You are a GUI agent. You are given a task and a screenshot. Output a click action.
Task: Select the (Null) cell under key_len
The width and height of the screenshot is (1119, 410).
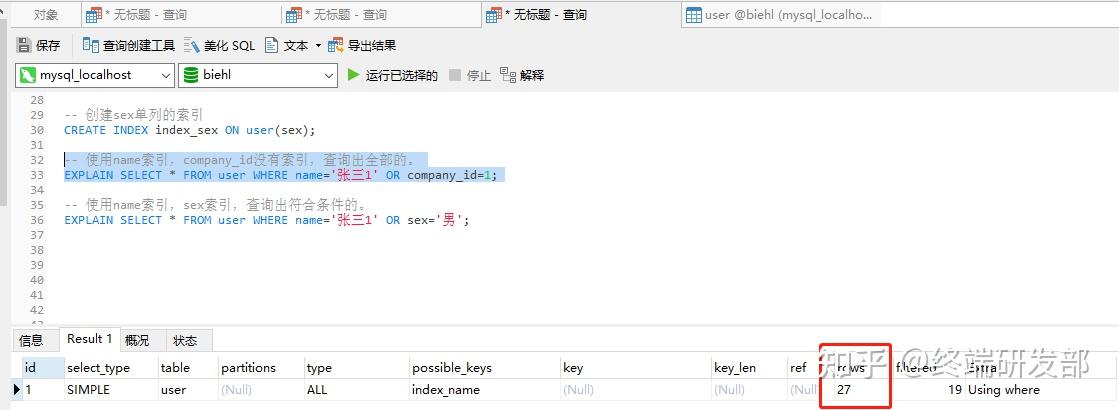(x=749, y=390)
